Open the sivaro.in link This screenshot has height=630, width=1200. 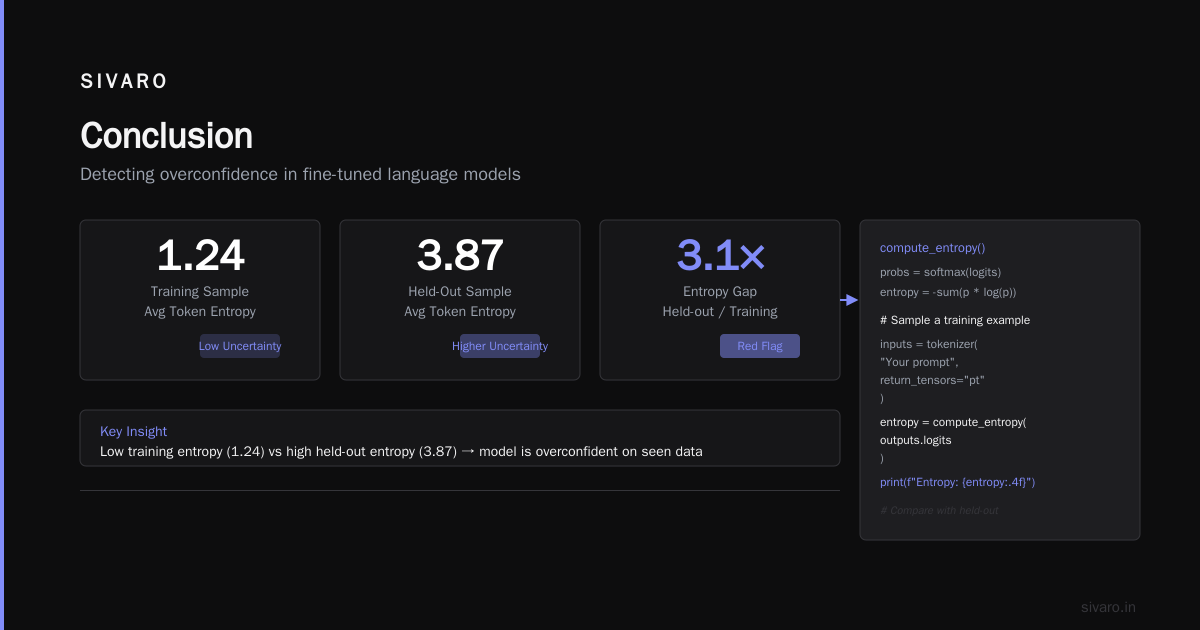click(x=1108, y=607)
